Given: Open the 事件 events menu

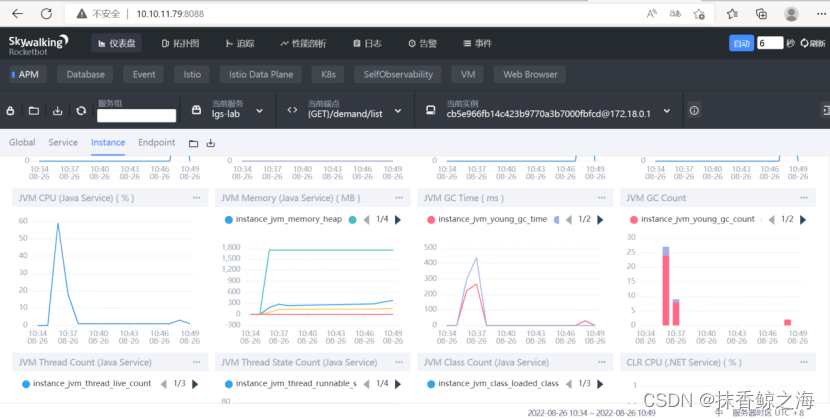Looking at the screenshot, I should [x=477, y=43].
